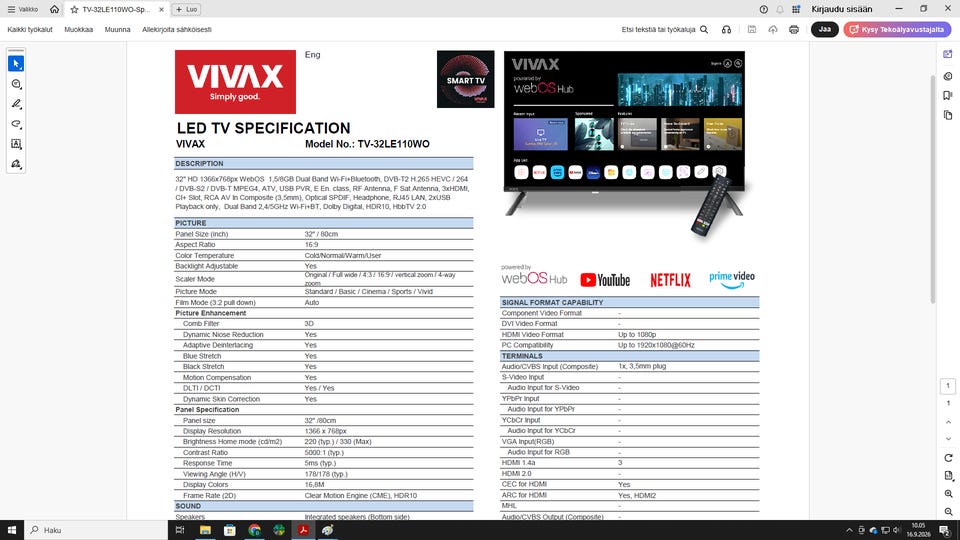Image resolution: width=960 pixels, height=540 pixels.
Task: Select the add text box tool
Action: 16,144
